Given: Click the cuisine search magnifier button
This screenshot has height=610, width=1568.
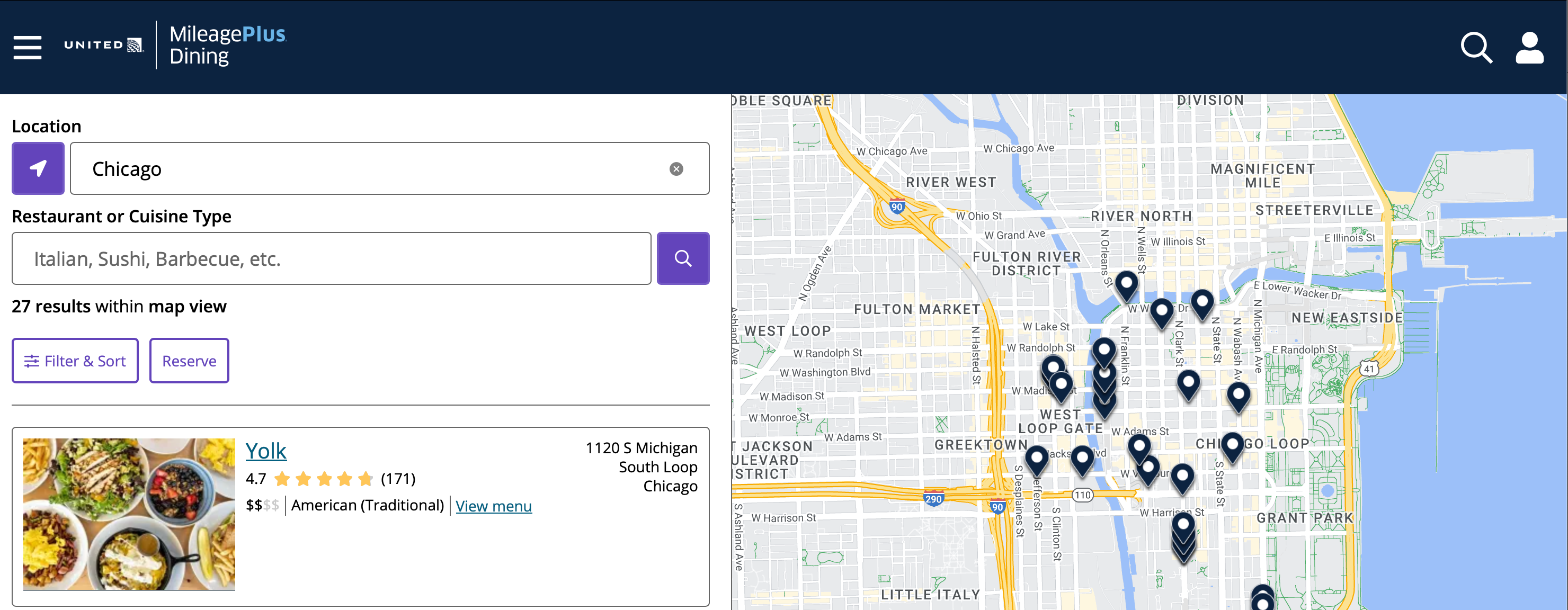Looking at the screenshot, I should pos(682,258).
